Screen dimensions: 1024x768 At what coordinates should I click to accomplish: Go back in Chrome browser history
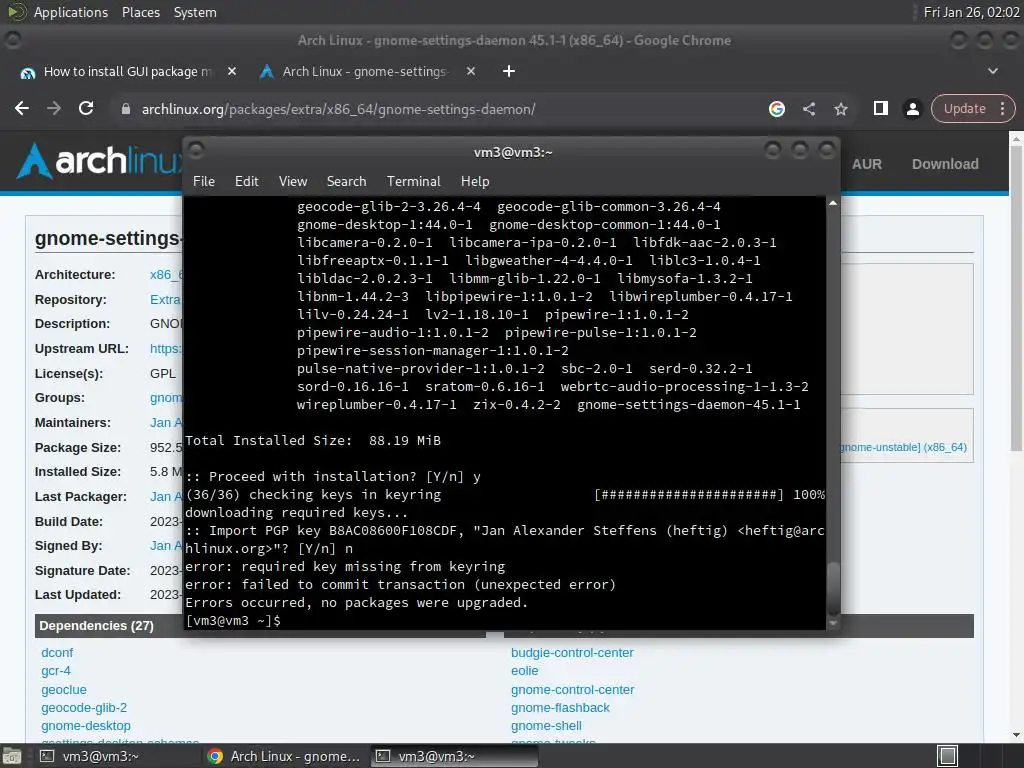point(22,108)
